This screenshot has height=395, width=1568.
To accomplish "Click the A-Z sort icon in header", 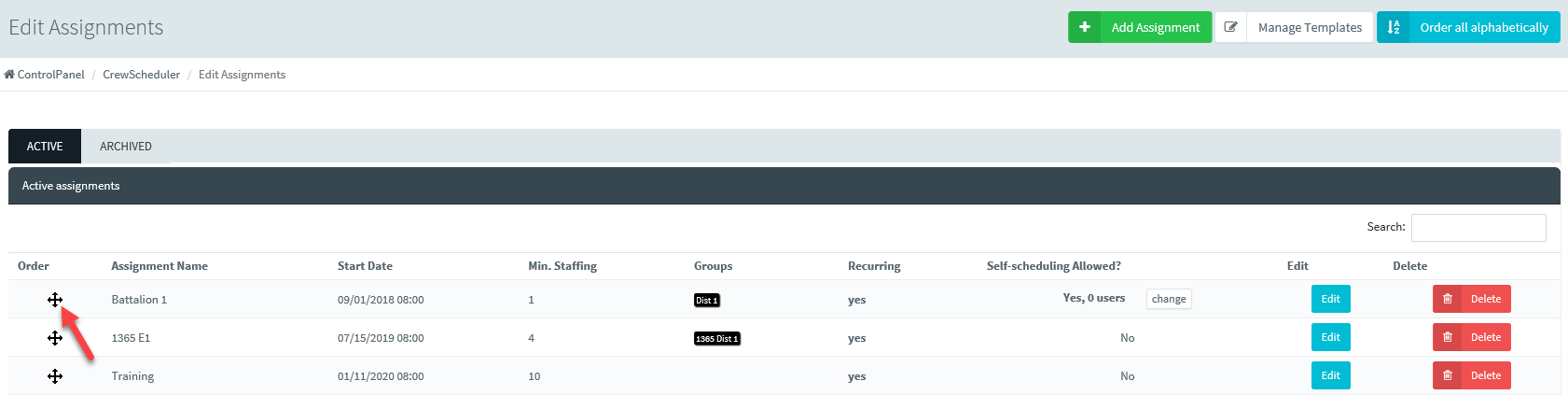I will [x=1394, y=27].
